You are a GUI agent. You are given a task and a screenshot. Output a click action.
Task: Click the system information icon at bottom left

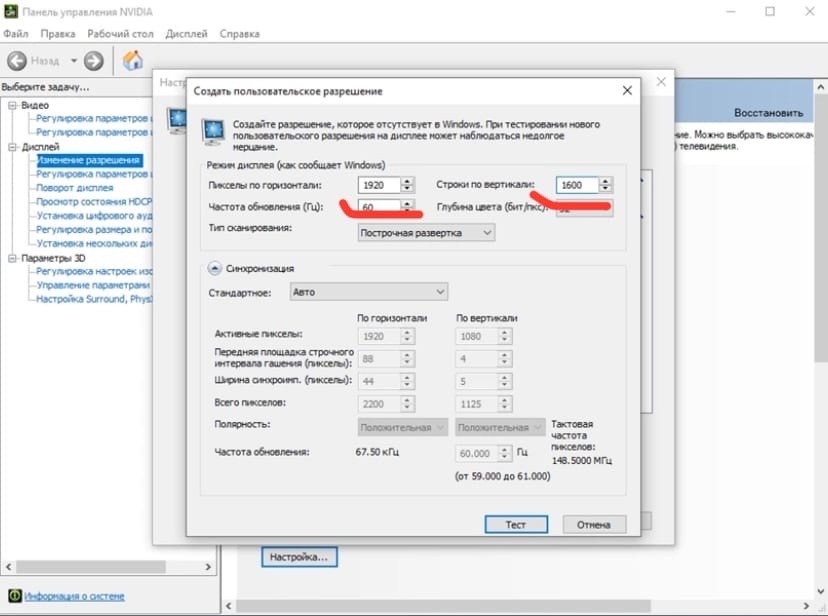(15, 596)
